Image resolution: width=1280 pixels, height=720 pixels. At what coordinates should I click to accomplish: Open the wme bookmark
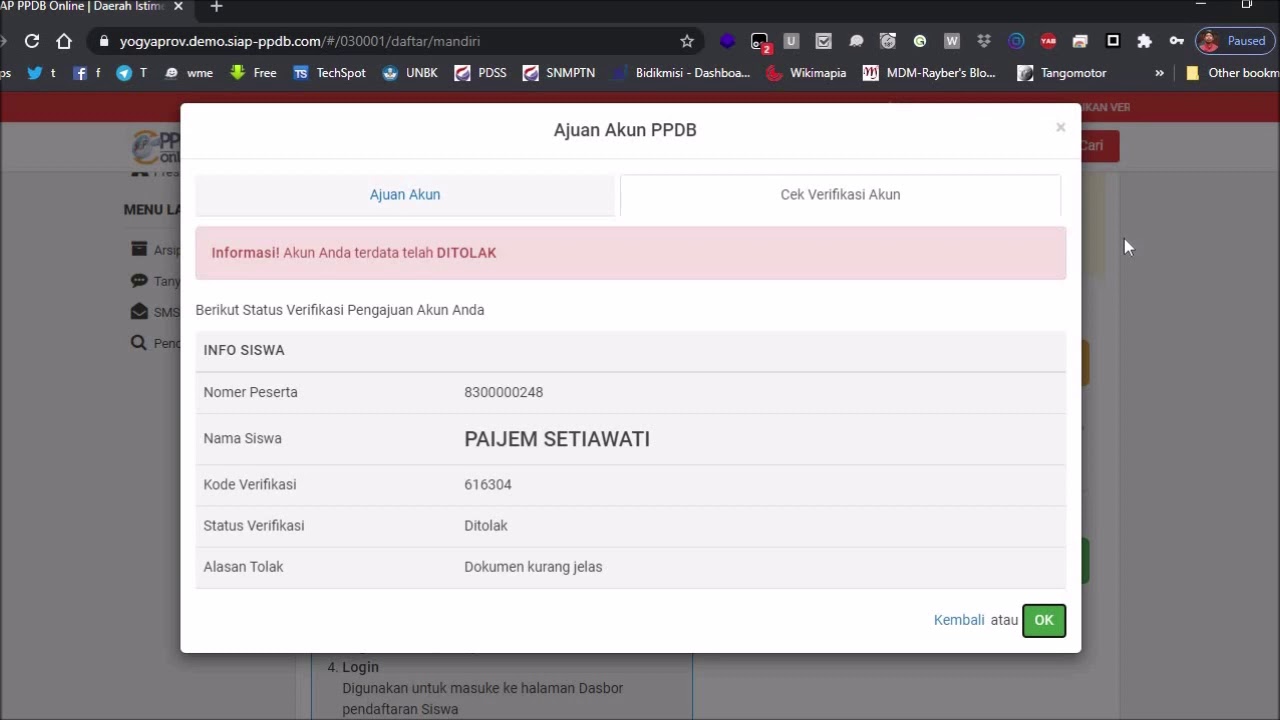(188, 73)
